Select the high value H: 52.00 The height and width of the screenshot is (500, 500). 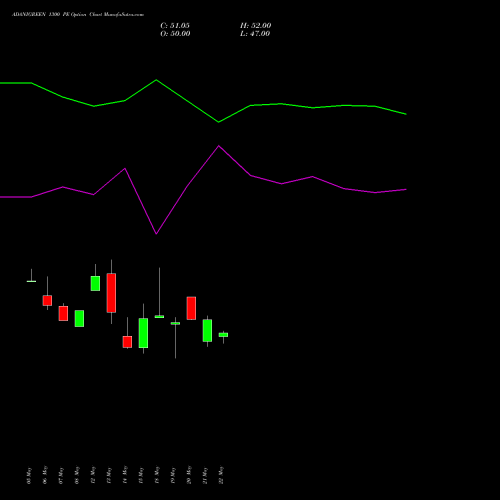coord(255,26)
